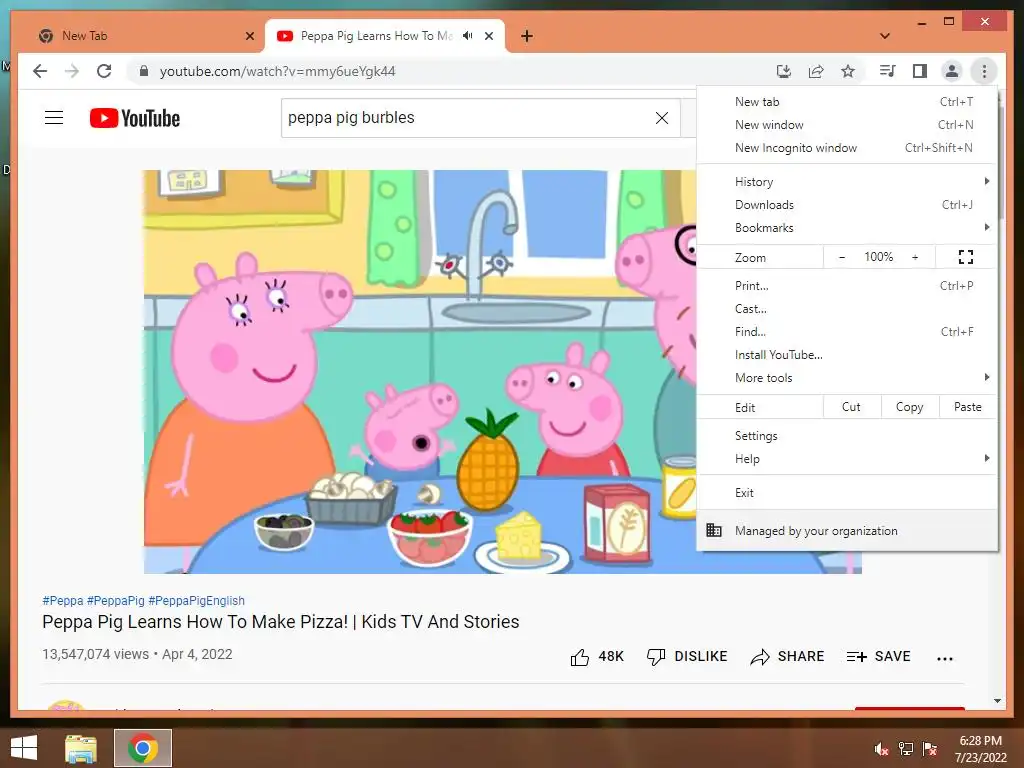
Task: Mute the tab using the speaker icon
Action: coord(468,36)
